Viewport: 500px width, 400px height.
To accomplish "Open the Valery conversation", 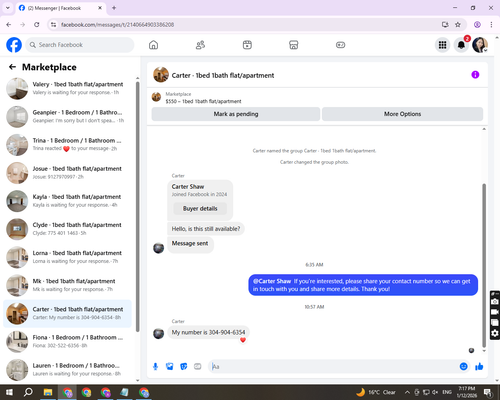I will click(x=68, y=88).
